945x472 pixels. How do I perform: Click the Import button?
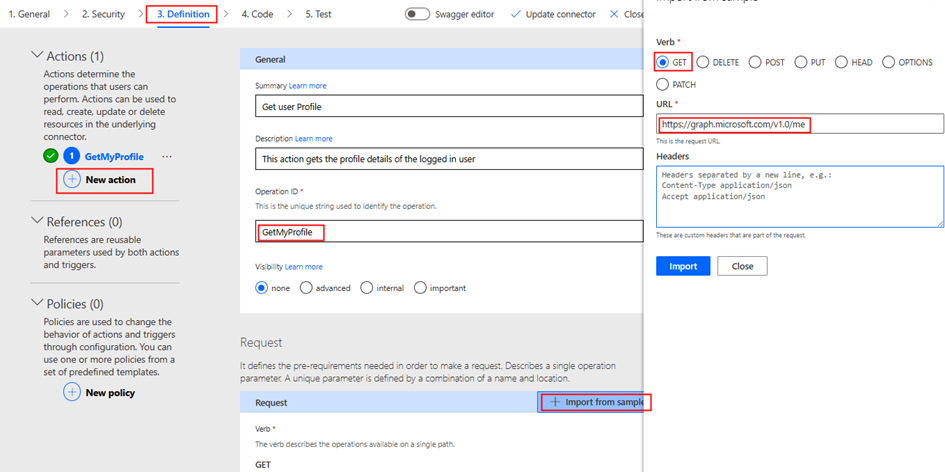click(x=683, y=266)
